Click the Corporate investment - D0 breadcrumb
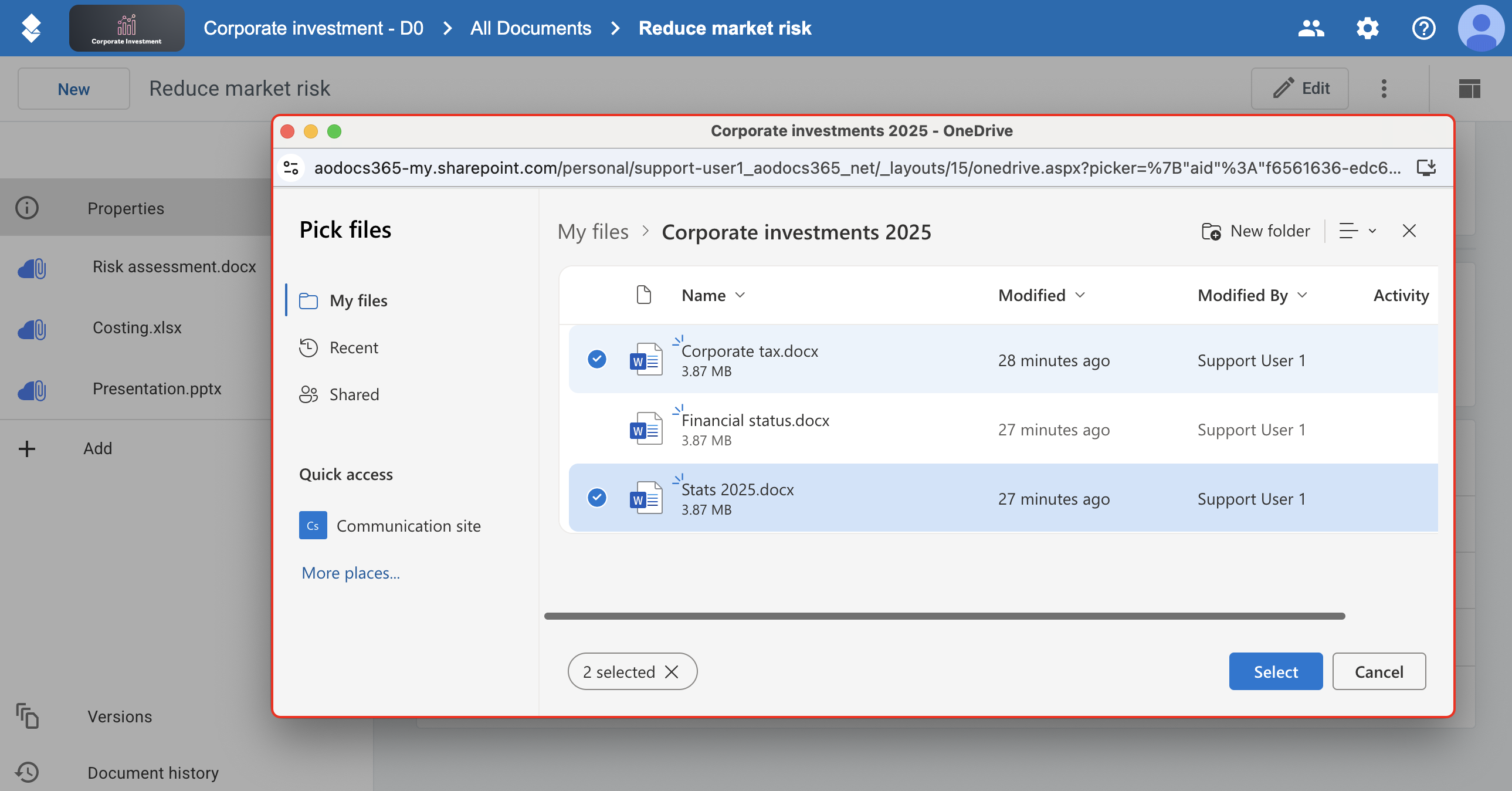The height and width of the screenshot is (791, 1512). pyautogui.click(x=313, y=28)
